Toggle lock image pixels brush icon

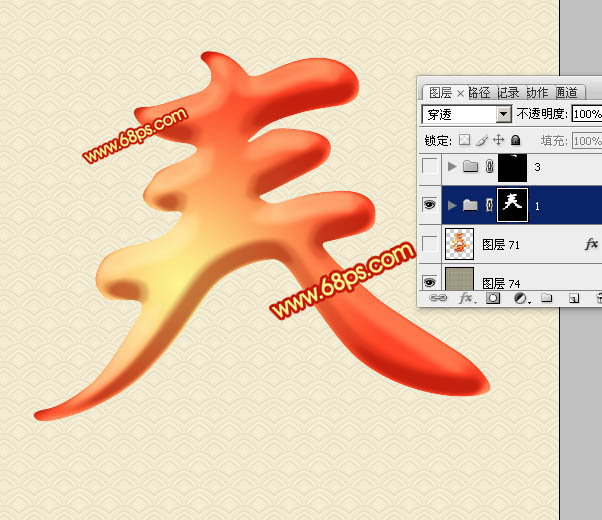pos(481,141)
